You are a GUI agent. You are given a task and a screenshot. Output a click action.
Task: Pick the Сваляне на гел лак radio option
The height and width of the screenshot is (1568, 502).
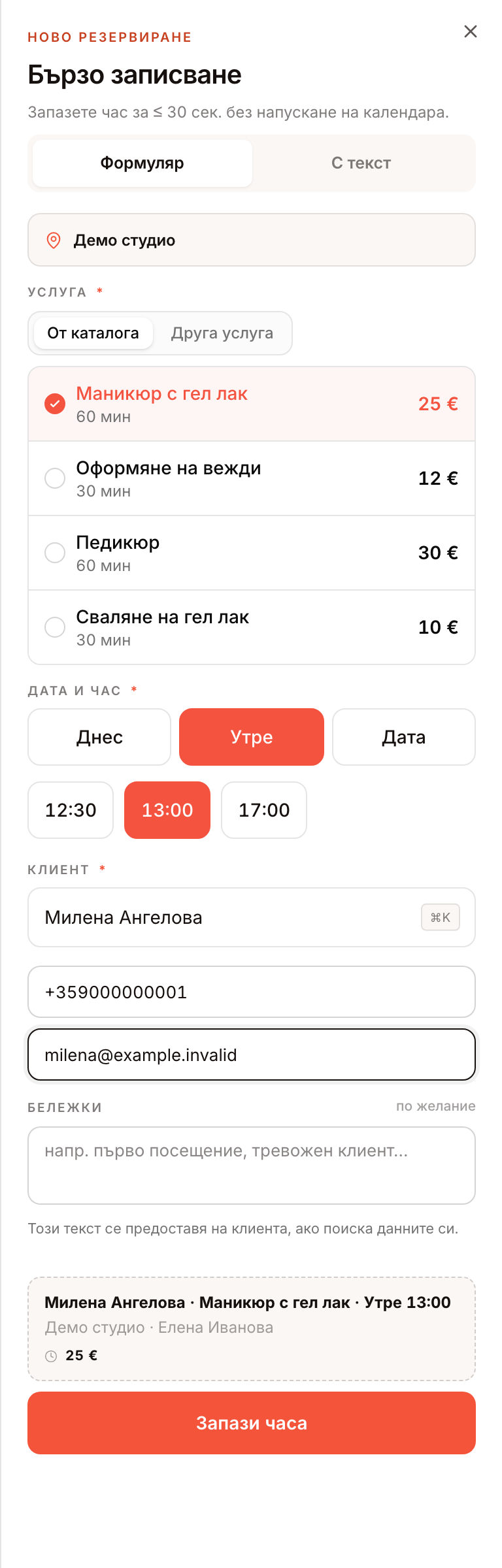55,627
